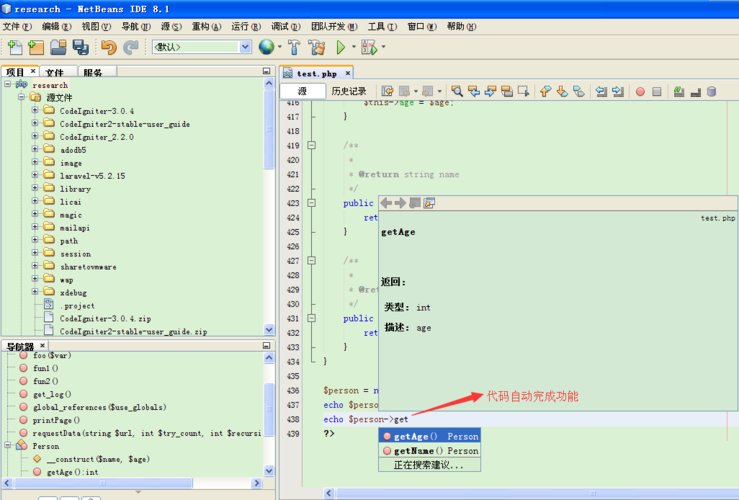Click the green Run Project icon
739x500 pixels.
(341, 47)
